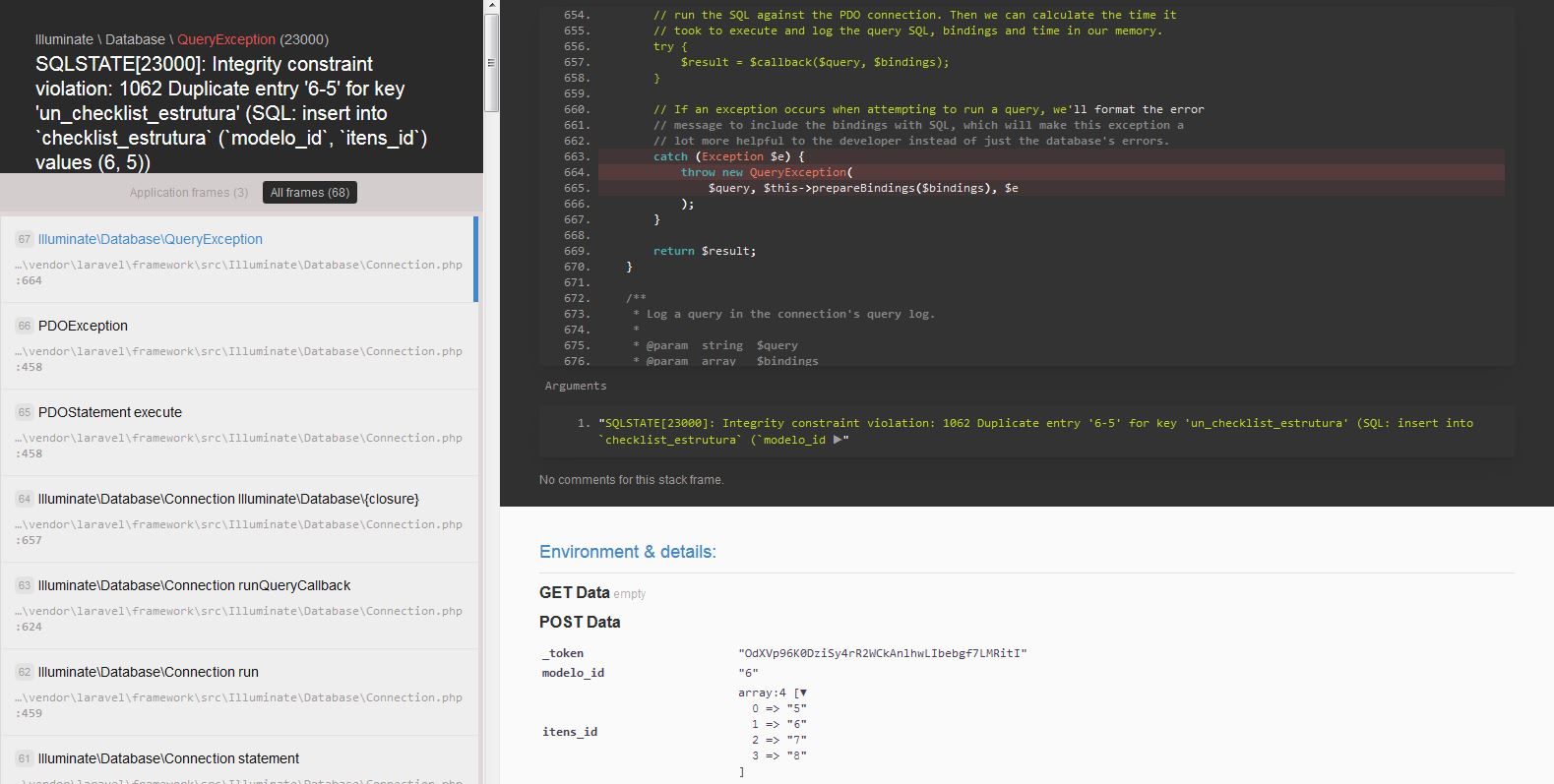Switch to Application frames (3) tab
The height and width of the screenshot is (784, 1554).
[x=189, y=193]
